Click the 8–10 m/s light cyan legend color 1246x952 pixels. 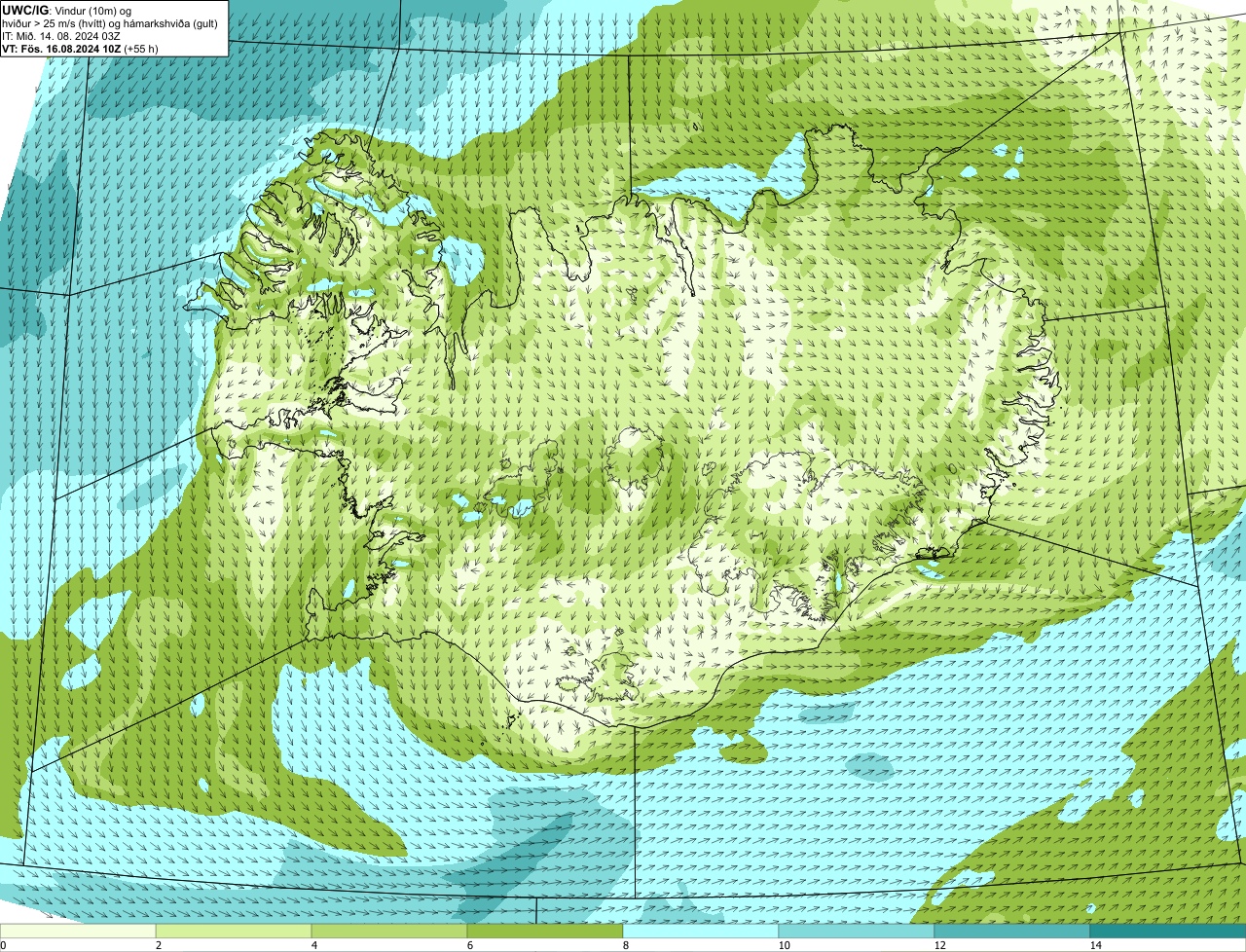pos(701,931)
